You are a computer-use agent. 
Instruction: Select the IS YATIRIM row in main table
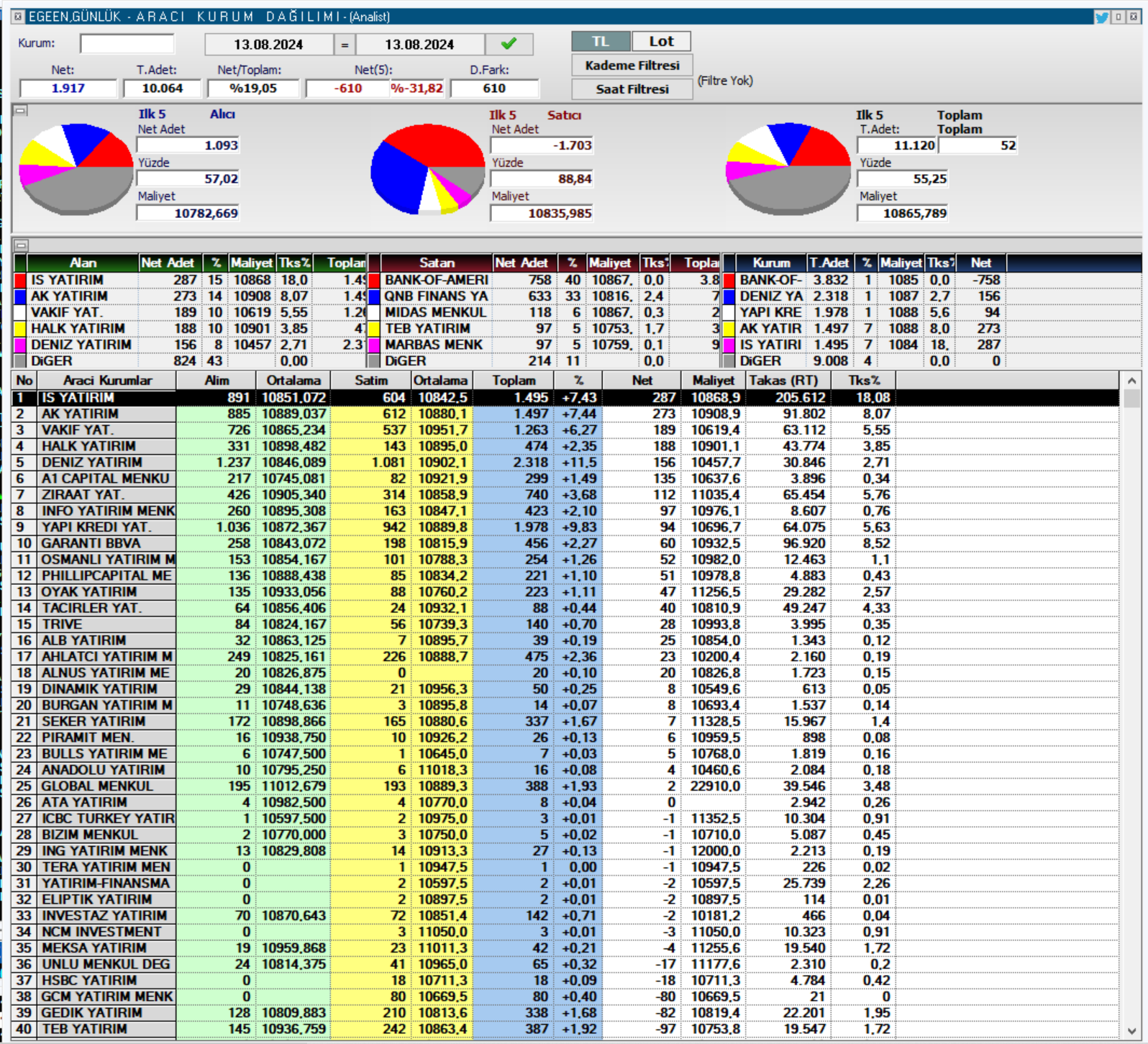click(x=565, y=398)
